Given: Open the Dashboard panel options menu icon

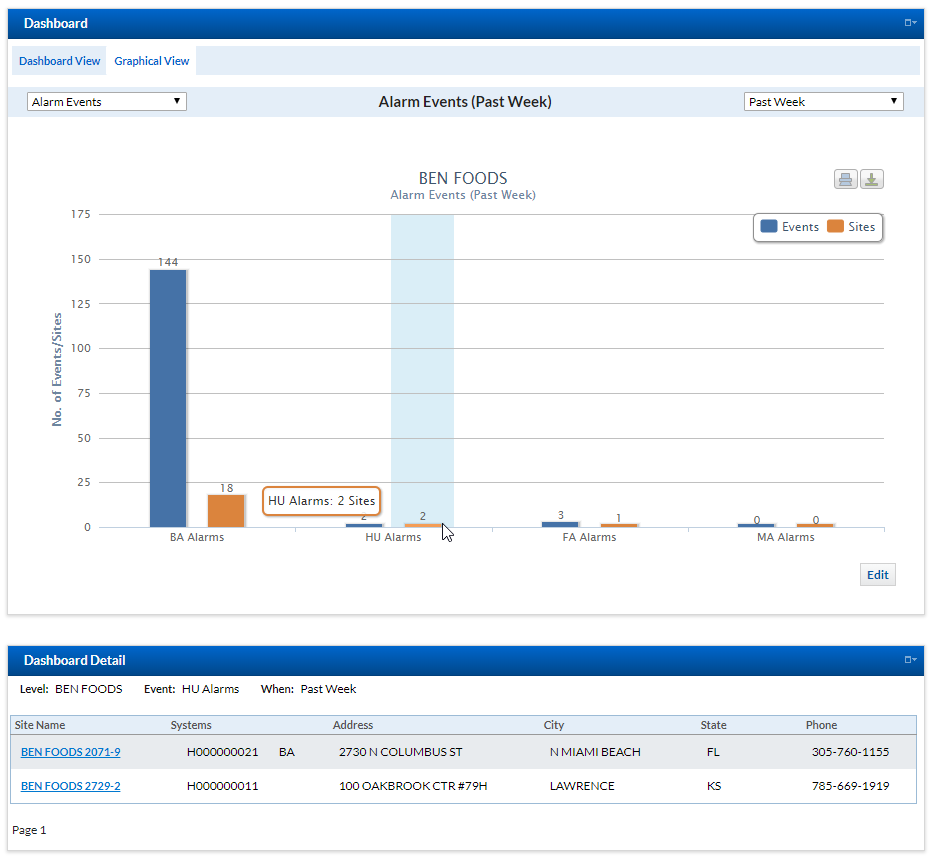Looking at the screenshot, I should click(x=910, y=23).
